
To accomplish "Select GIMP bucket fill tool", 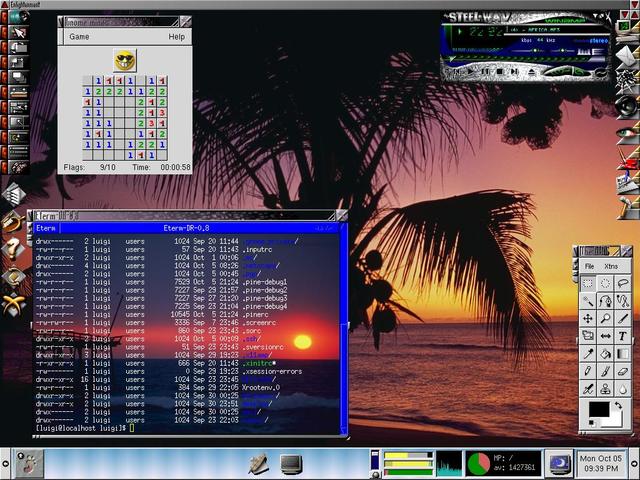I will point(605,353).
